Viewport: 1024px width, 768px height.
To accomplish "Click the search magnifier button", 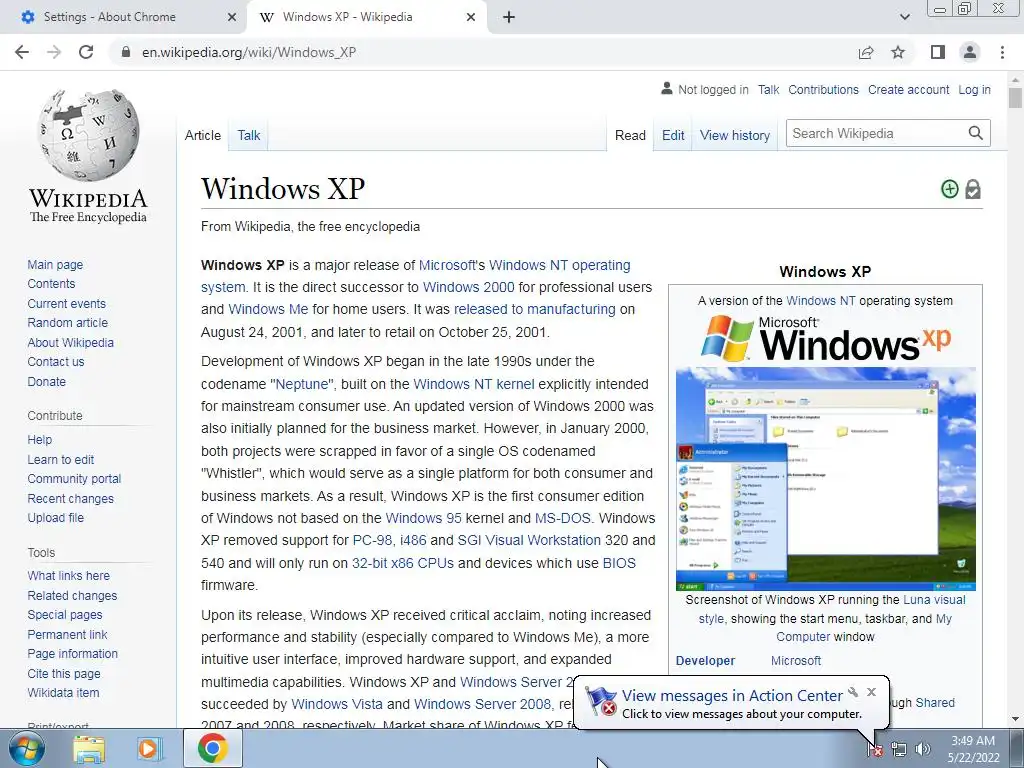I will (976, 133).
